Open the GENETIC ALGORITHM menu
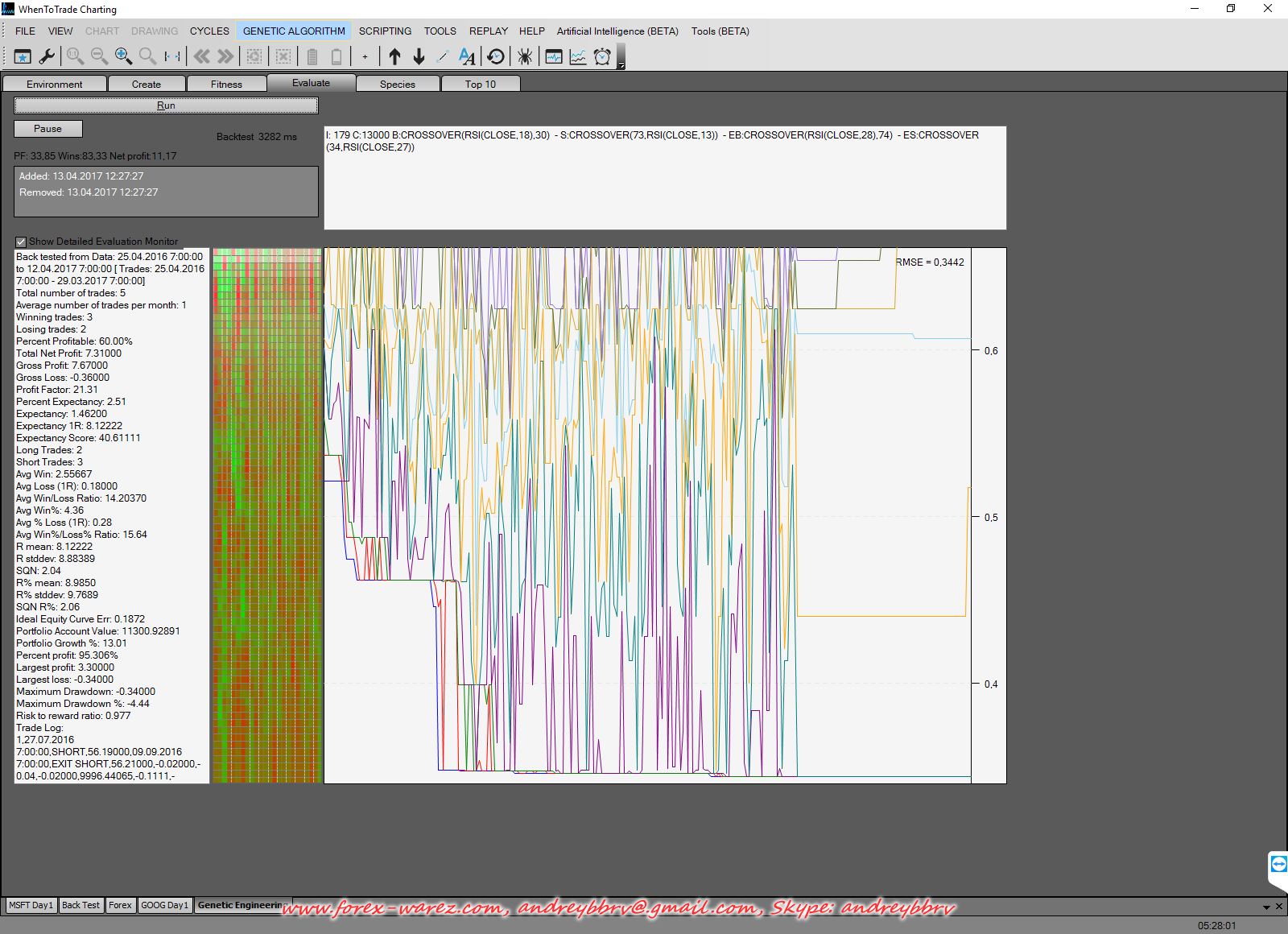Screen dimensions: 1288x934 [294, 31]
